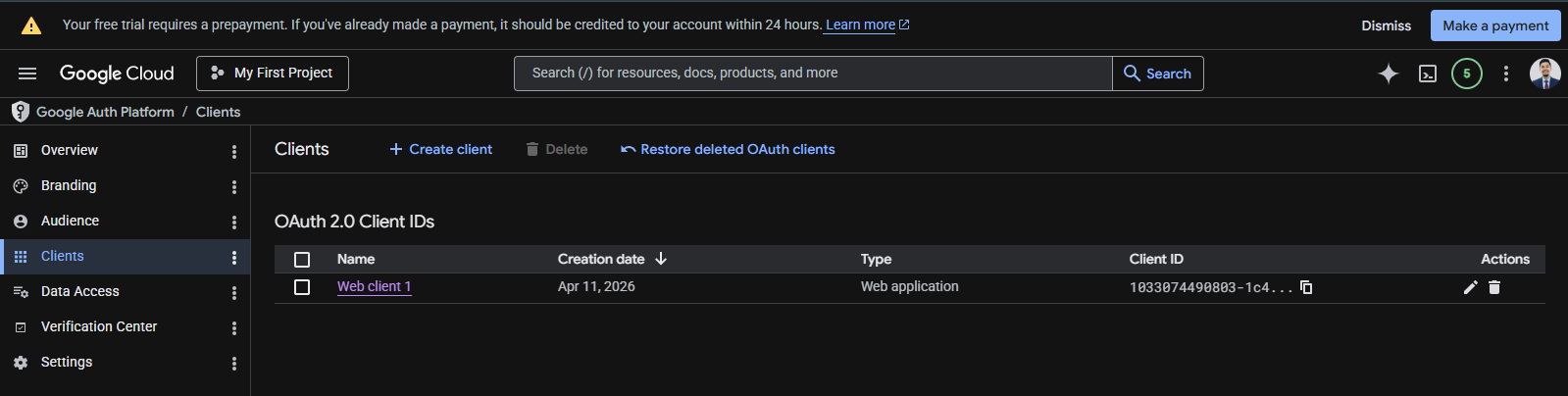Expand the three-dot menu beside Overview
1568x396 pixels.
(233, 152)
